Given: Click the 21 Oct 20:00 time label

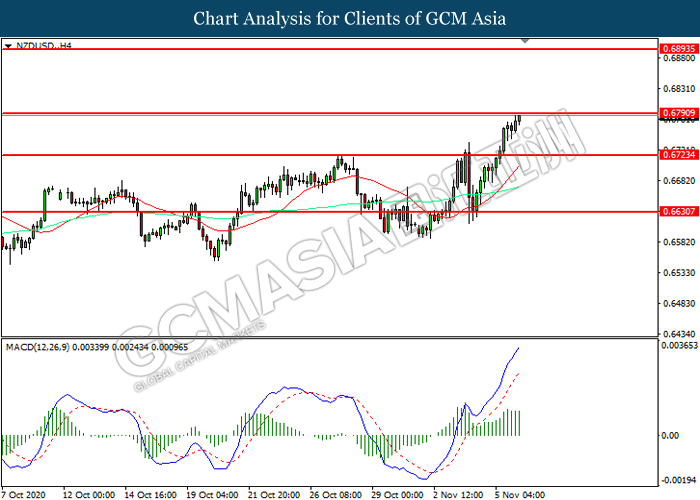Looking at the screenshot, I should 274,495.
